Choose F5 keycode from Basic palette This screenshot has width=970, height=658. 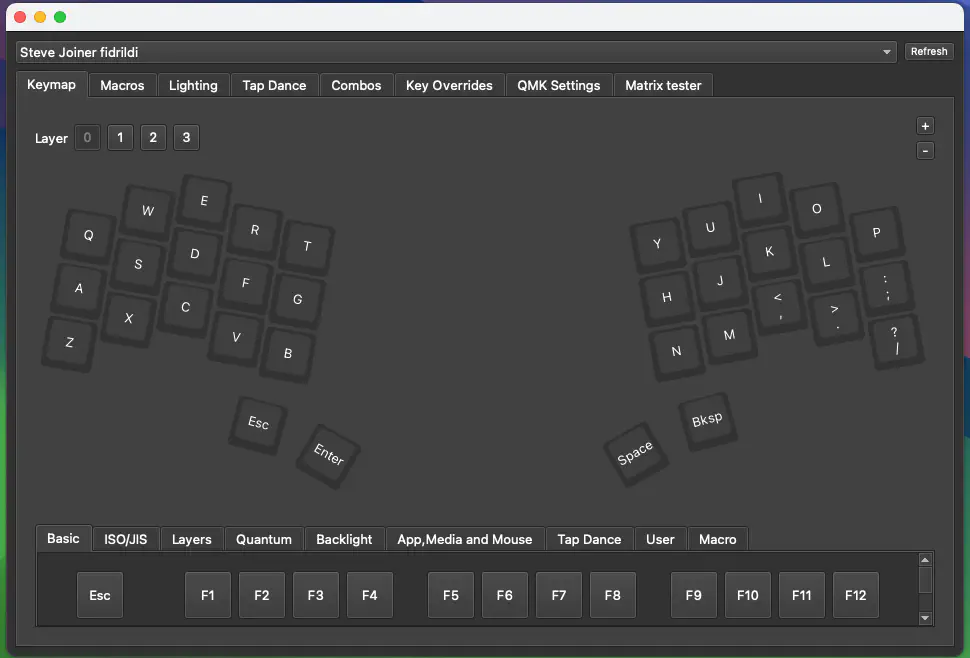[x=451, y=595]
